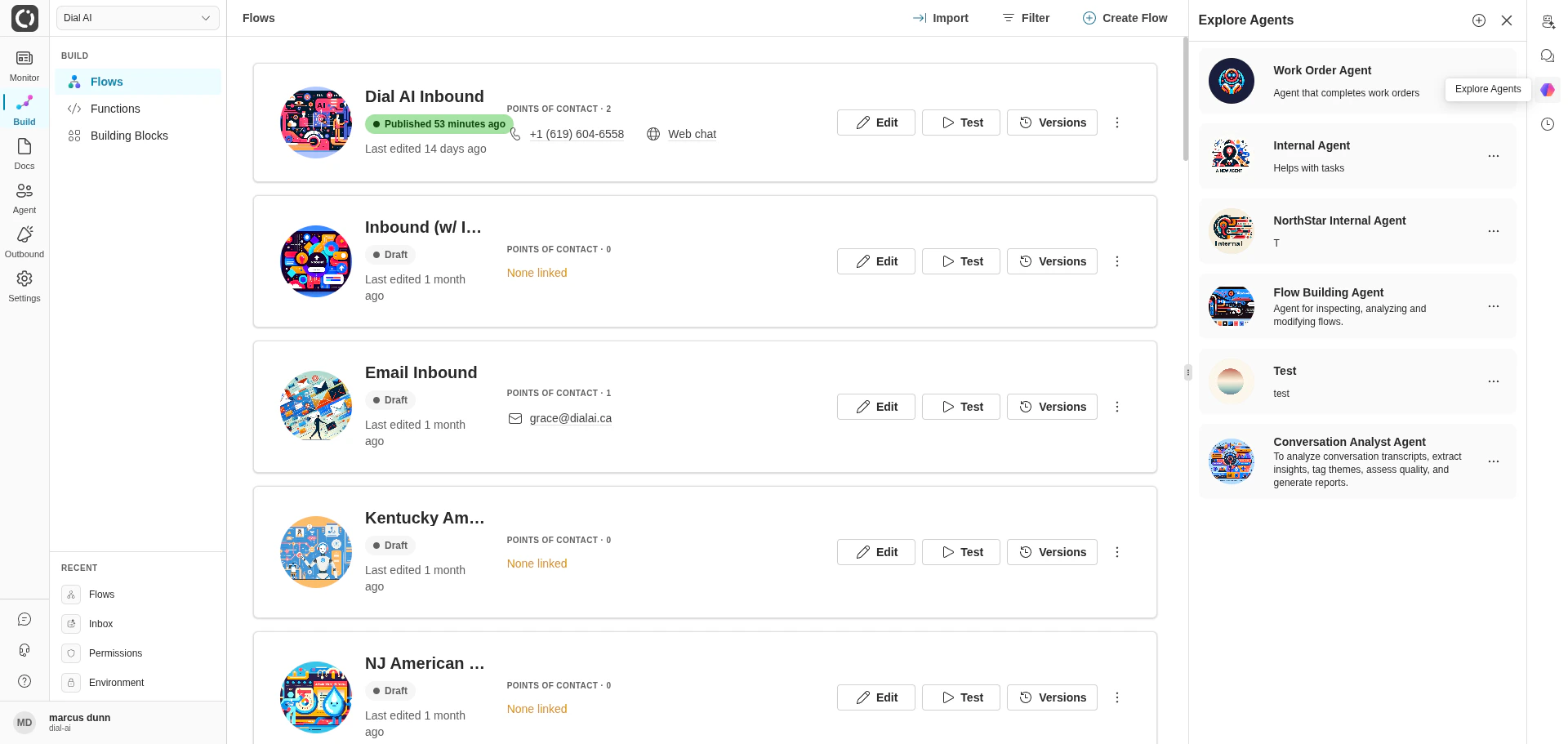The width and height of the screenshot is (1568, 744).
Task: Open ellipsis menu for NorthStar Internal Agent
Action: tap(1494, 231)
